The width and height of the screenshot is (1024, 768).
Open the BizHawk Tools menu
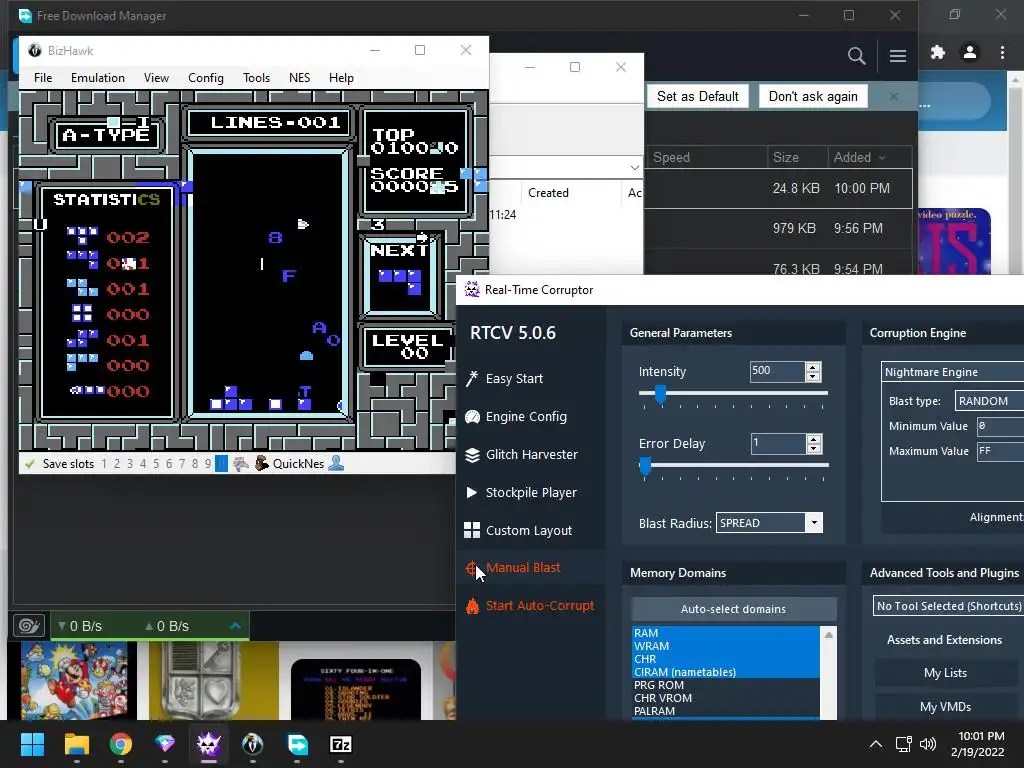[x=256, y=78]
